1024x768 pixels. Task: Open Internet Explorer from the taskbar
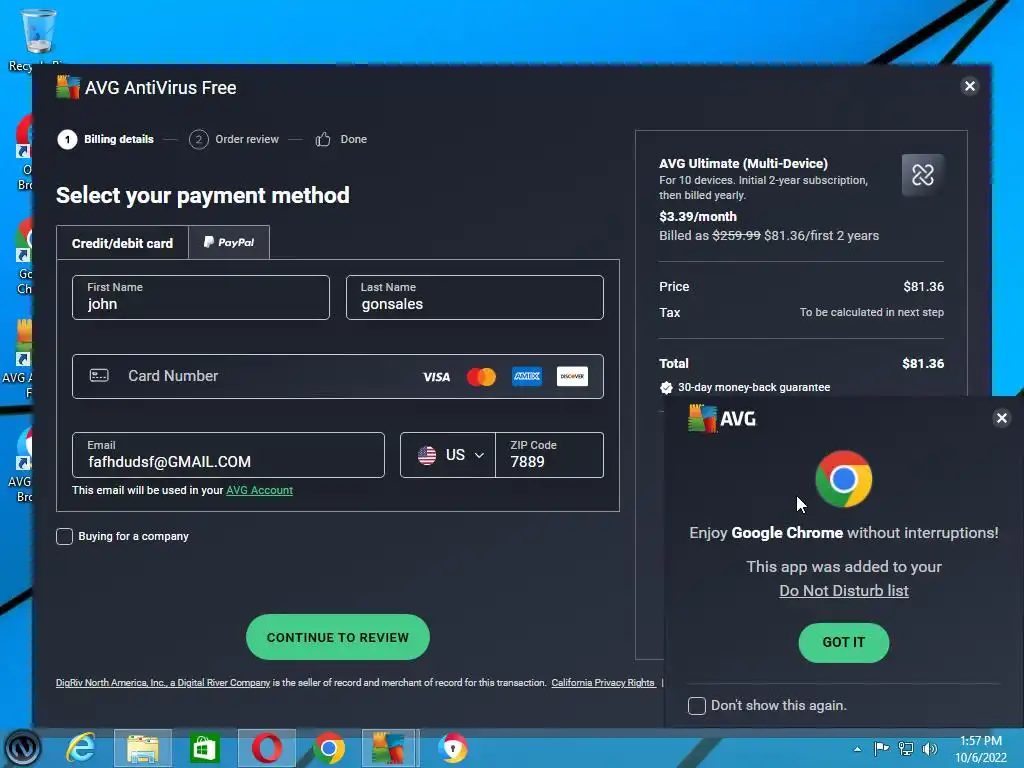82,748
